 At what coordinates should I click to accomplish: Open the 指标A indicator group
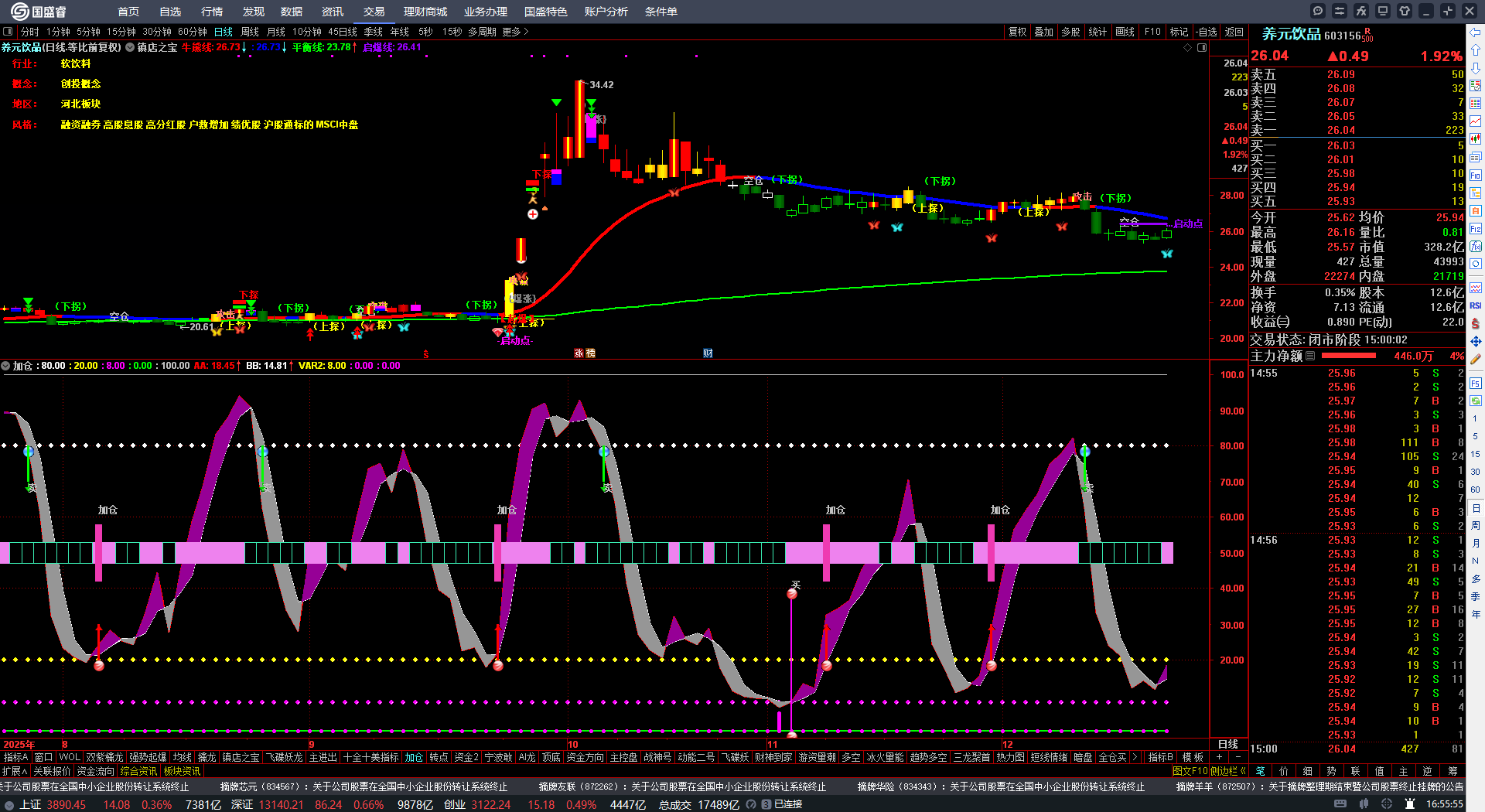point(15,757)
